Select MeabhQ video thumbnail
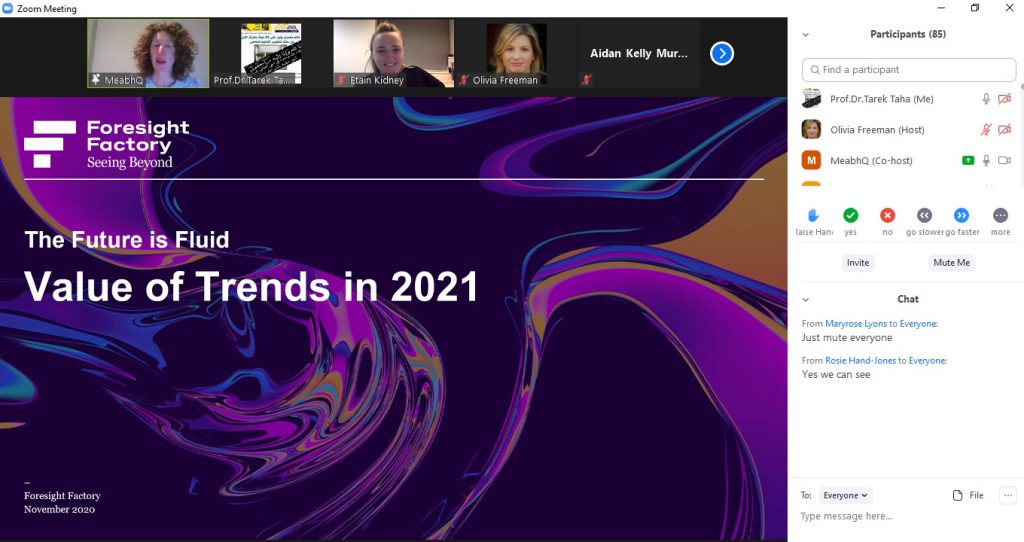Viewport: 1024px width, 542px height. pos(148,53)
